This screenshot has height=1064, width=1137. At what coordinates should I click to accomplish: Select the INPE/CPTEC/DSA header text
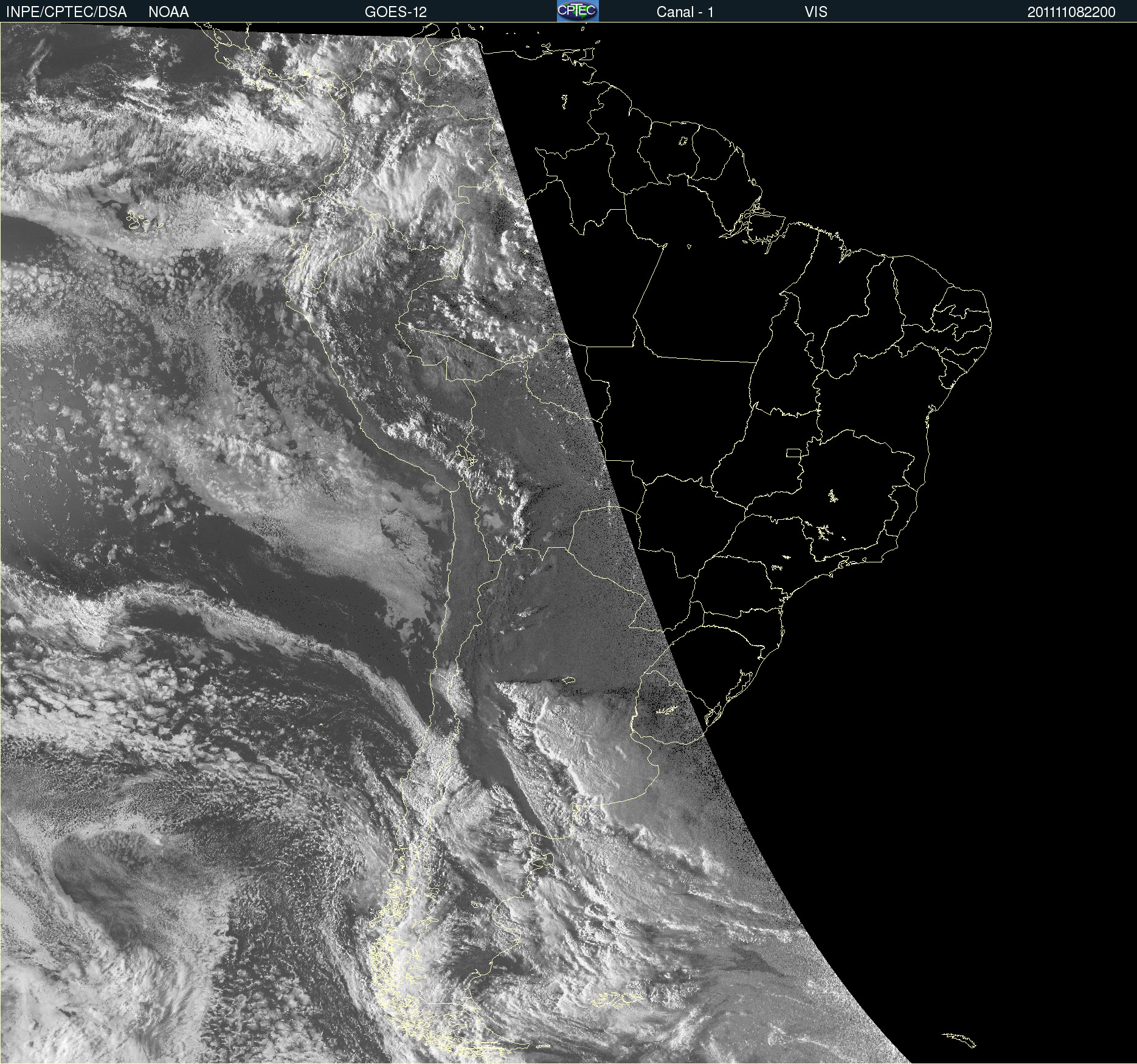coord(66,12)
